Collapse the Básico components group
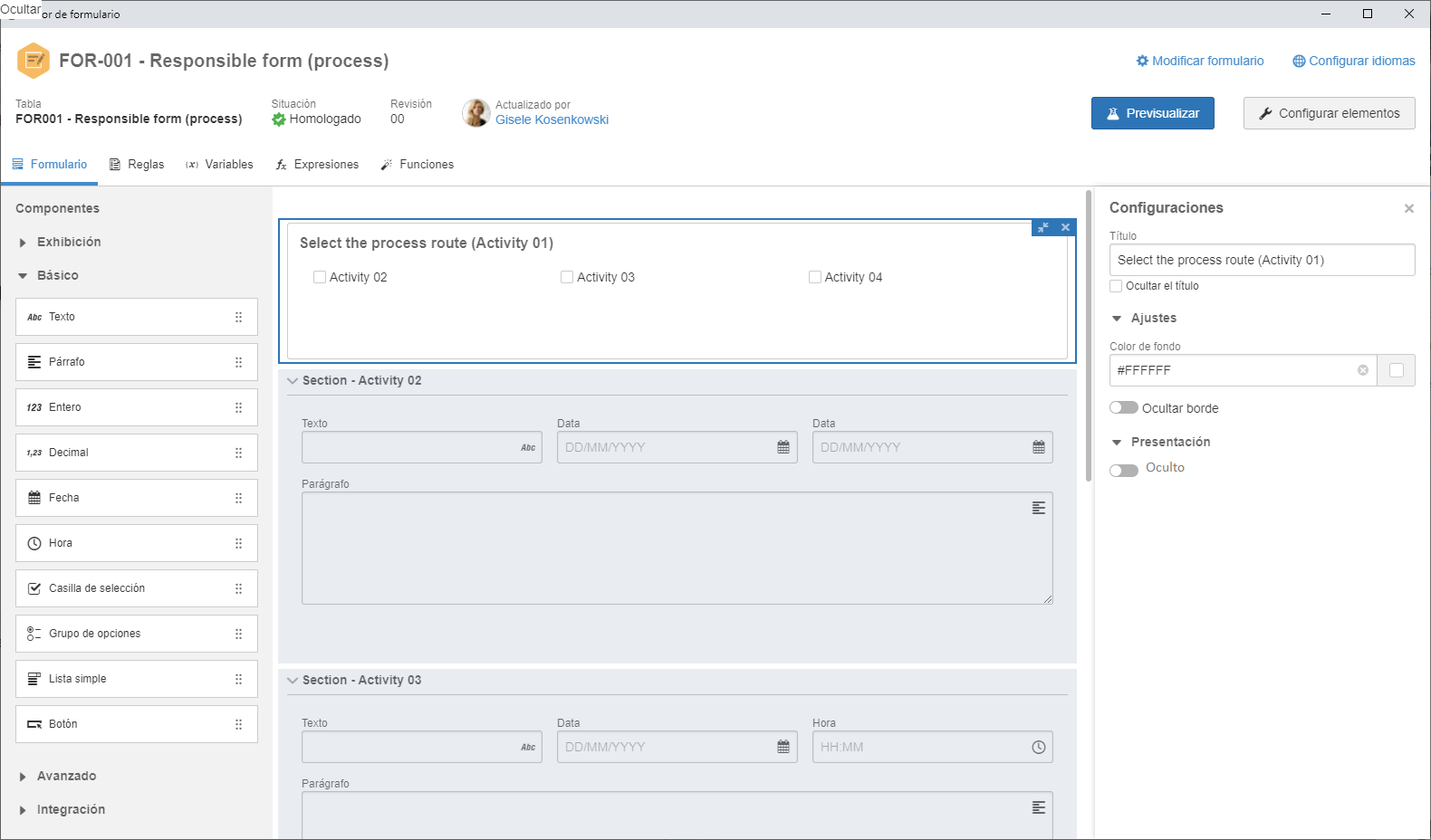Screen dimensions: 1431x840 tap(23, 276)
